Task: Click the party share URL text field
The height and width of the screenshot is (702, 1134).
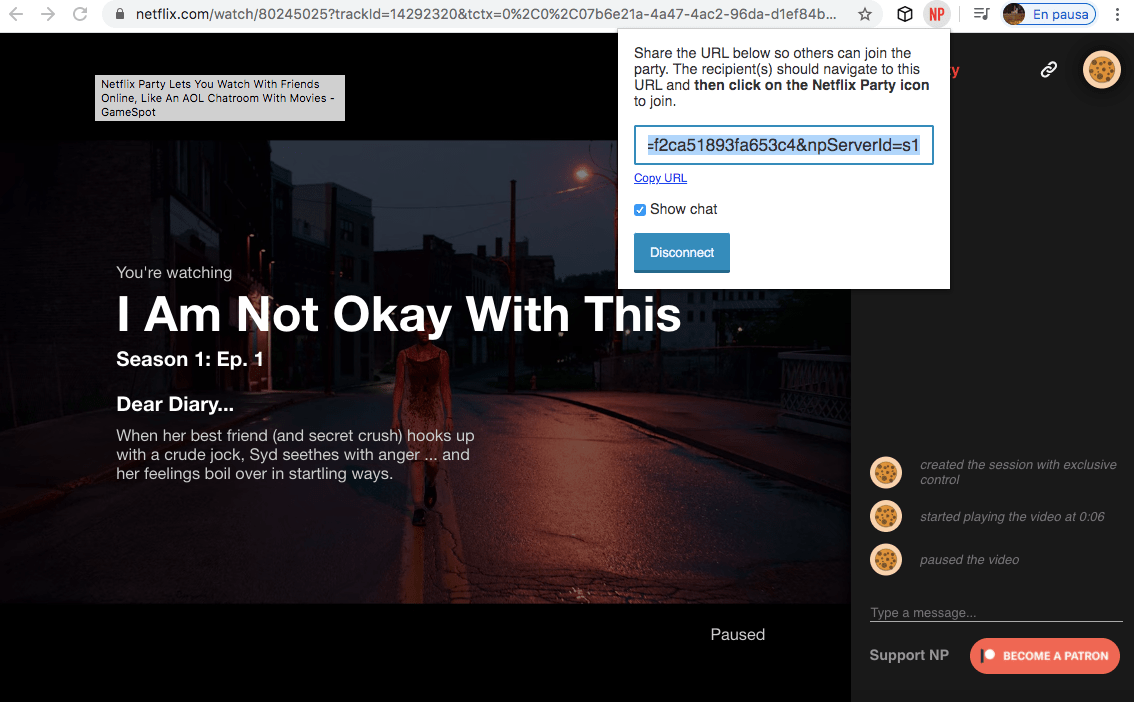Action: click(783, 145)
